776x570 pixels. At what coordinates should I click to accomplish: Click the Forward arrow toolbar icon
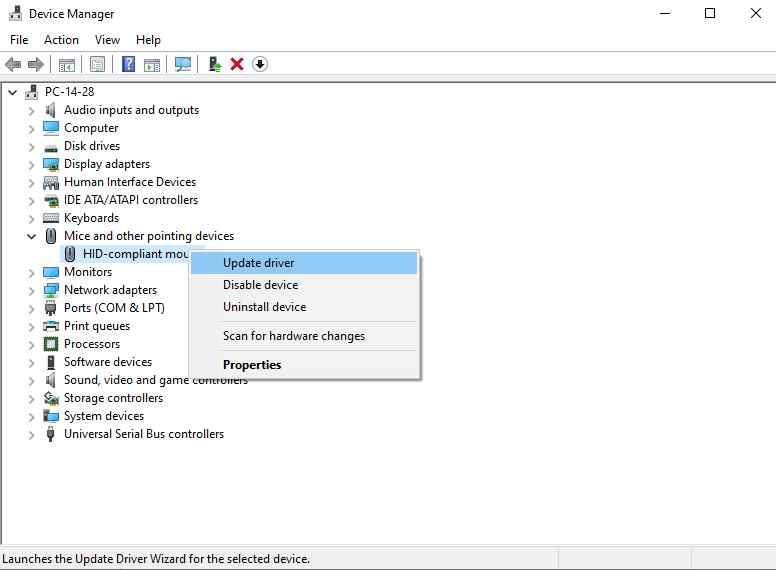(36, 64)
